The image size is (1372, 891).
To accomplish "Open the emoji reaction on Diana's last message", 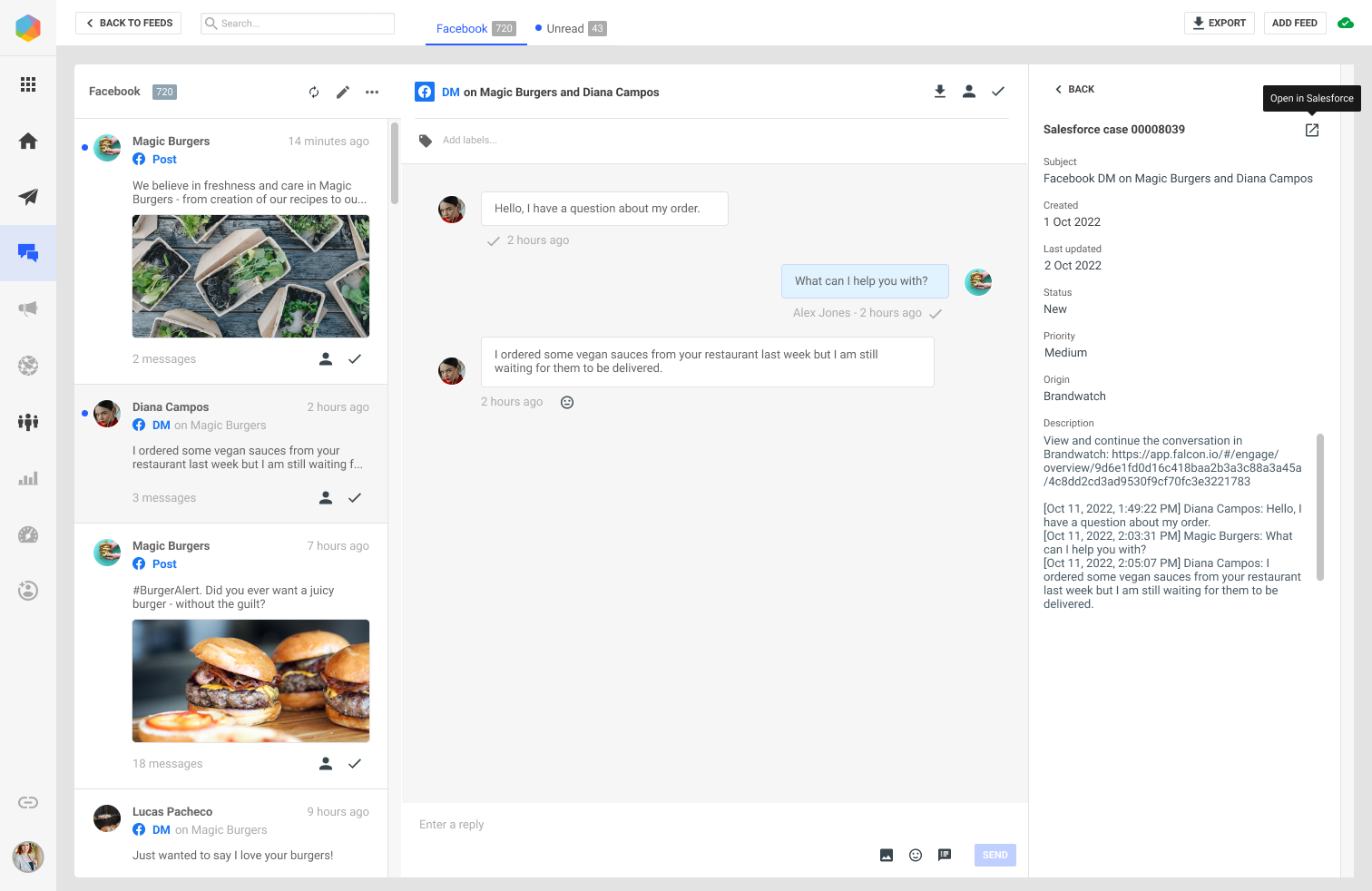I will click(x=567, y=402).
